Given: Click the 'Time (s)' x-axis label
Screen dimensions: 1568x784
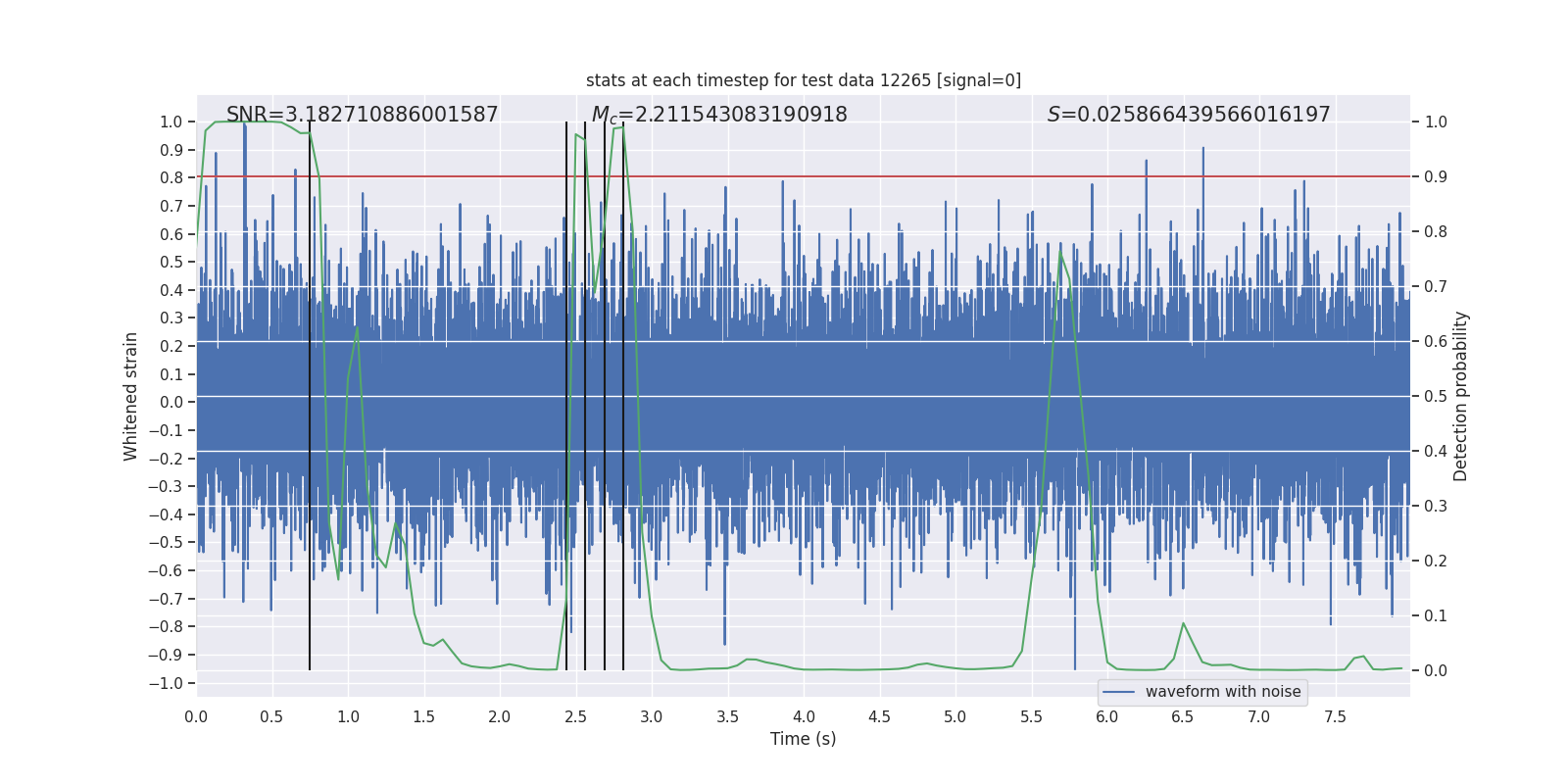Looking at the screenshot, I should 803,739.
